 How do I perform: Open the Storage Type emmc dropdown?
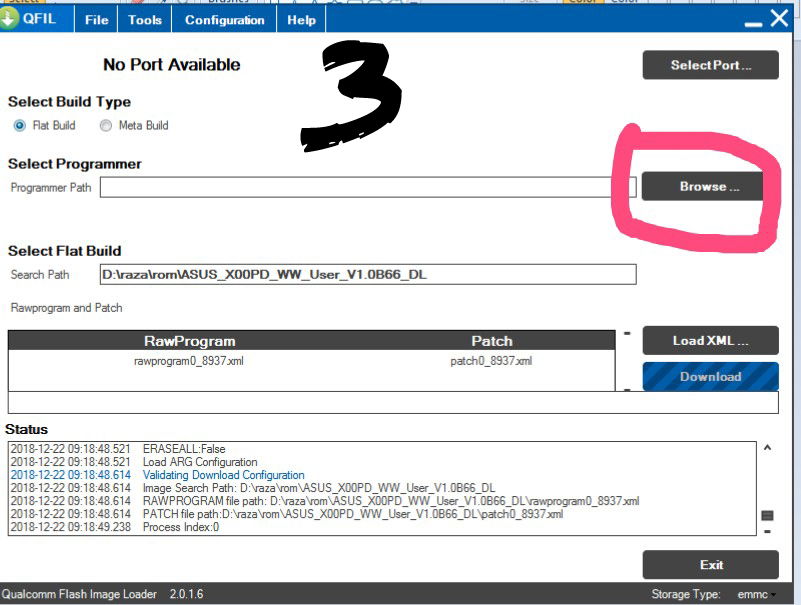(756, 594)
